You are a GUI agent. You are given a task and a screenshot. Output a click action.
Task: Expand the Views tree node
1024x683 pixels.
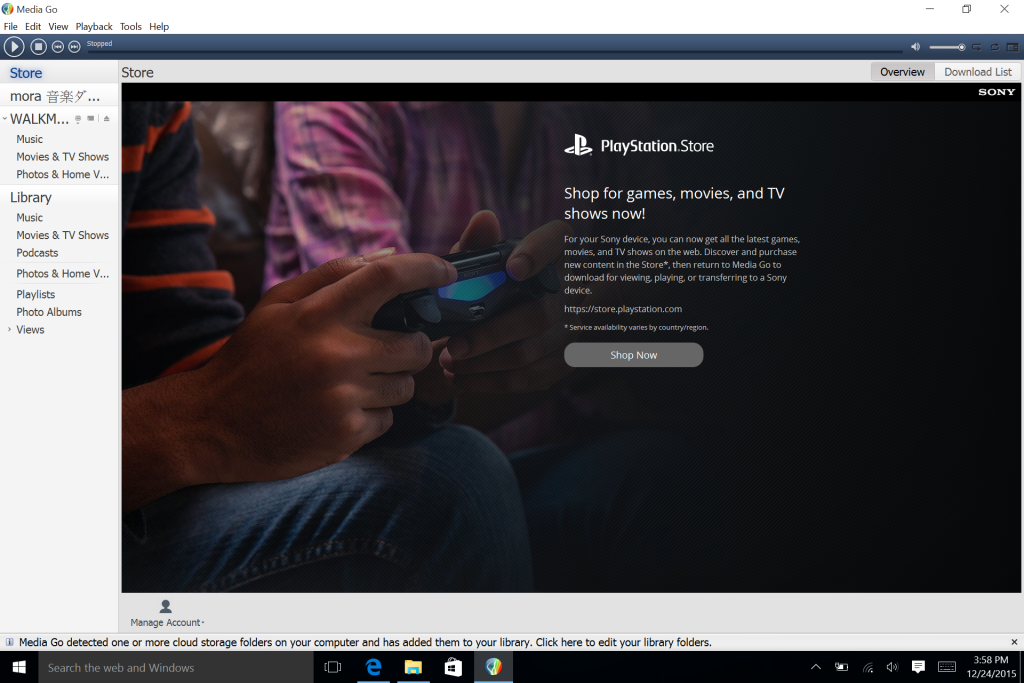tap(9, 330)
